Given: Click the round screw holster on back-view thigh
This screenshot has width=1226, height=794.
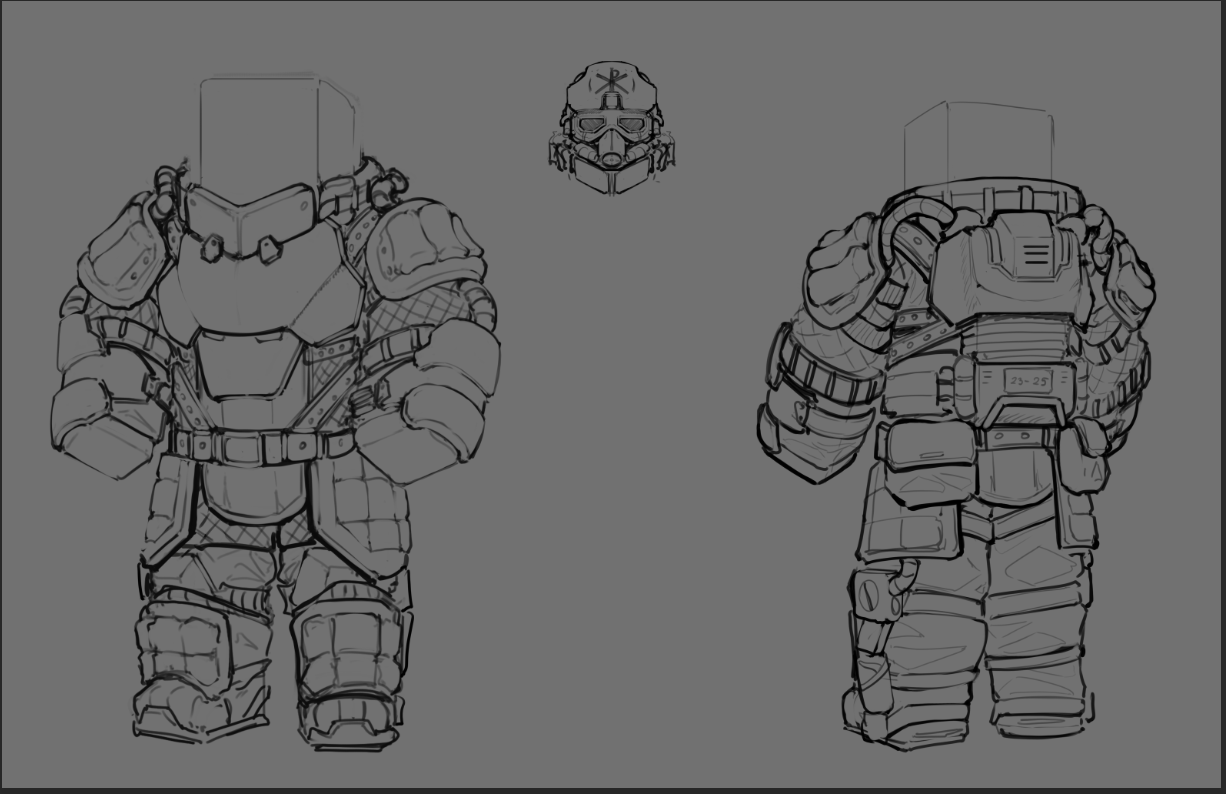Looking at the screenshot, I should [866, 596].
